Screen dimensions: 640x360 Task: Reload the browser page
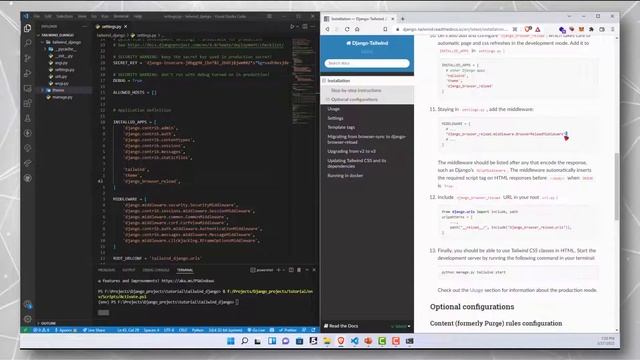click(x=347, y=29)
